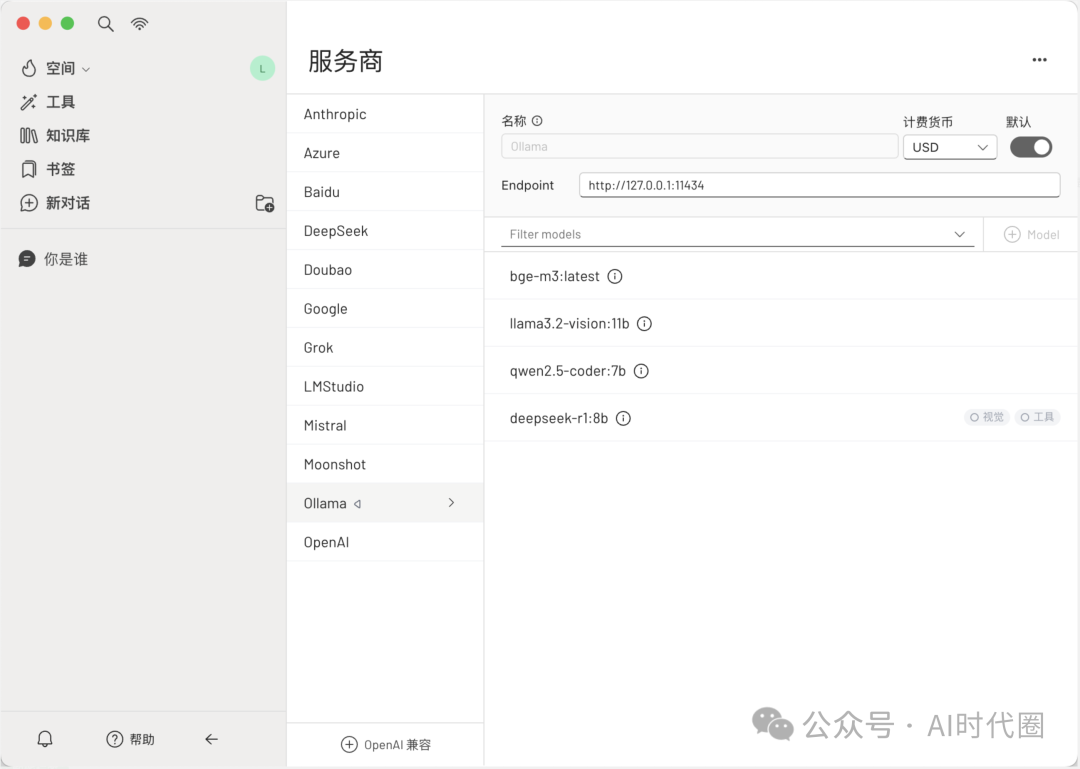Show info for qwen2.5-coder:7b model

coord(641,371)
